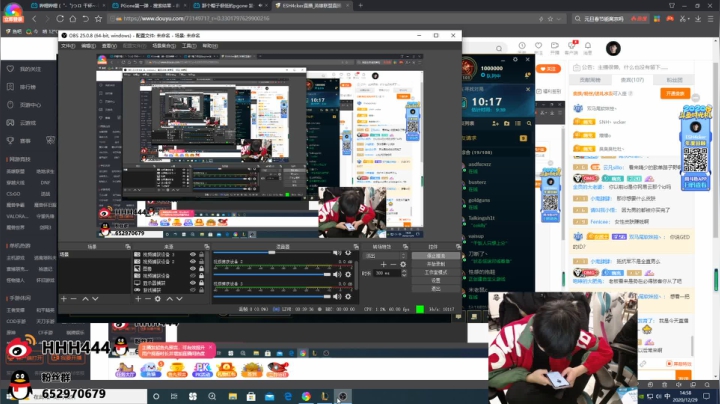Enable 工作室模式 in OBS controls
Viewport: 720px width, 404px height.
(x=436, y=272)
